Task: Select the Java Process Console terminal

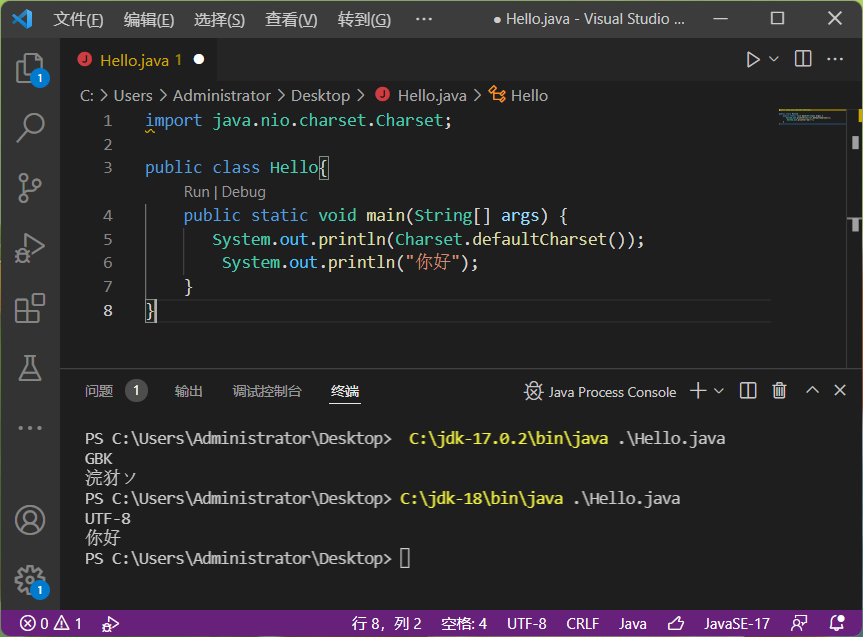Action: pyautogui.click(x=600, y=392)
